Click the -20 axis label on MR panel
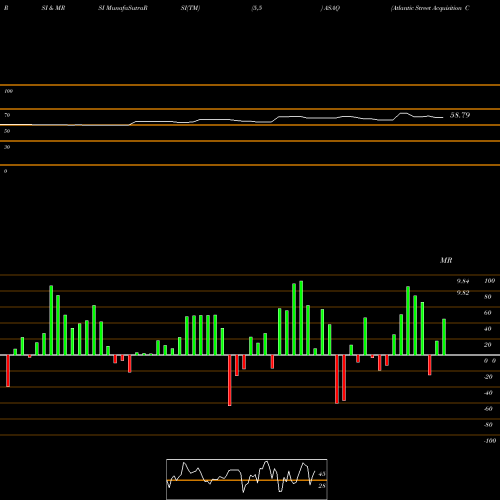This screenshot has width=500, height=500. tap(488, 377)
